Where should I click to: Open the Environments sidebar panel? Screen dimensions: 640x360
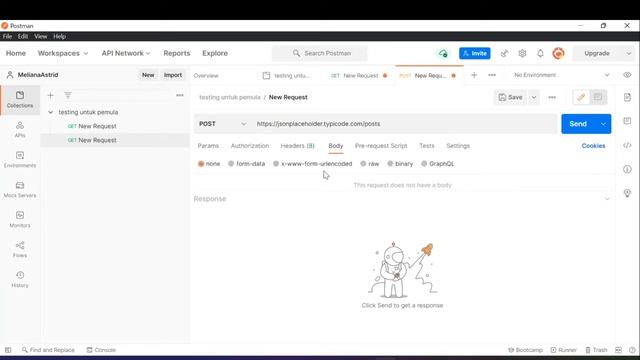tap(20, 160)
